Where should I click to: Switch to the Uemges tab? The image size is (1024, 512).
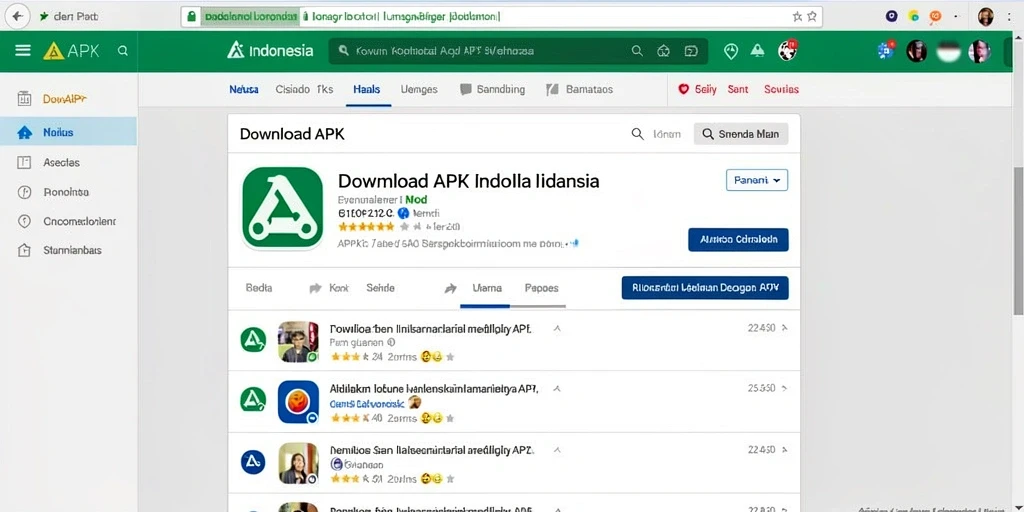[x=419, y=89]
